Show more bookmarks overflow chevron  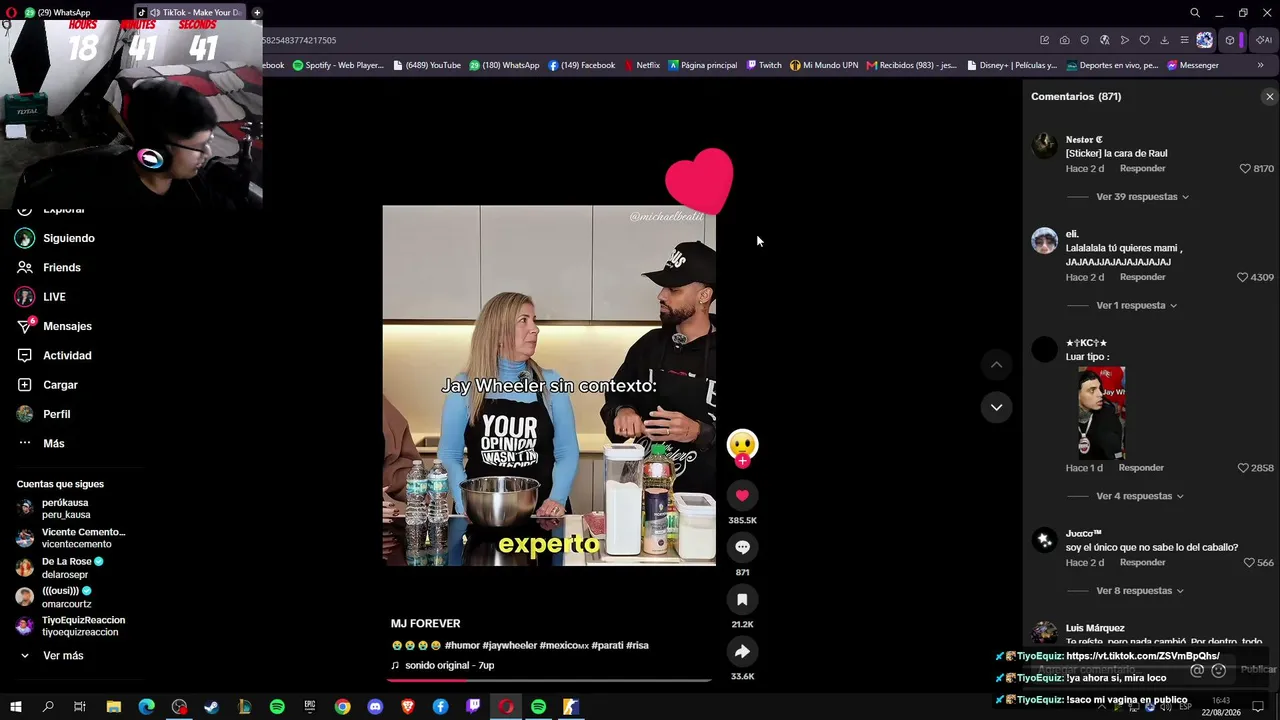[1260, 66]
